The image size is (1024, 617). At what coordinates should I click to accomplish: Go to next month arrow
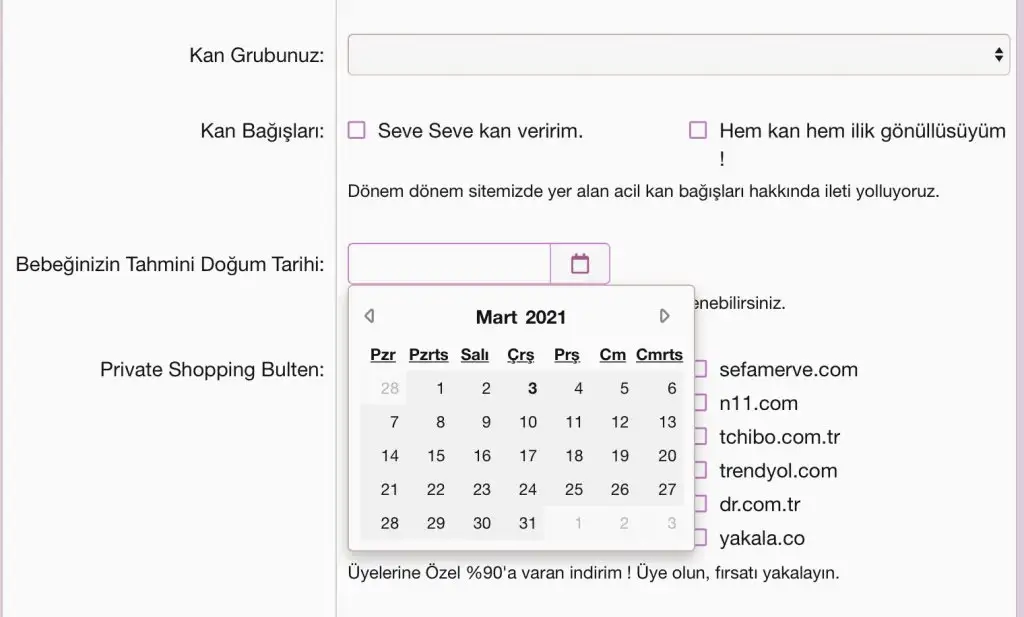pos(665,316)
